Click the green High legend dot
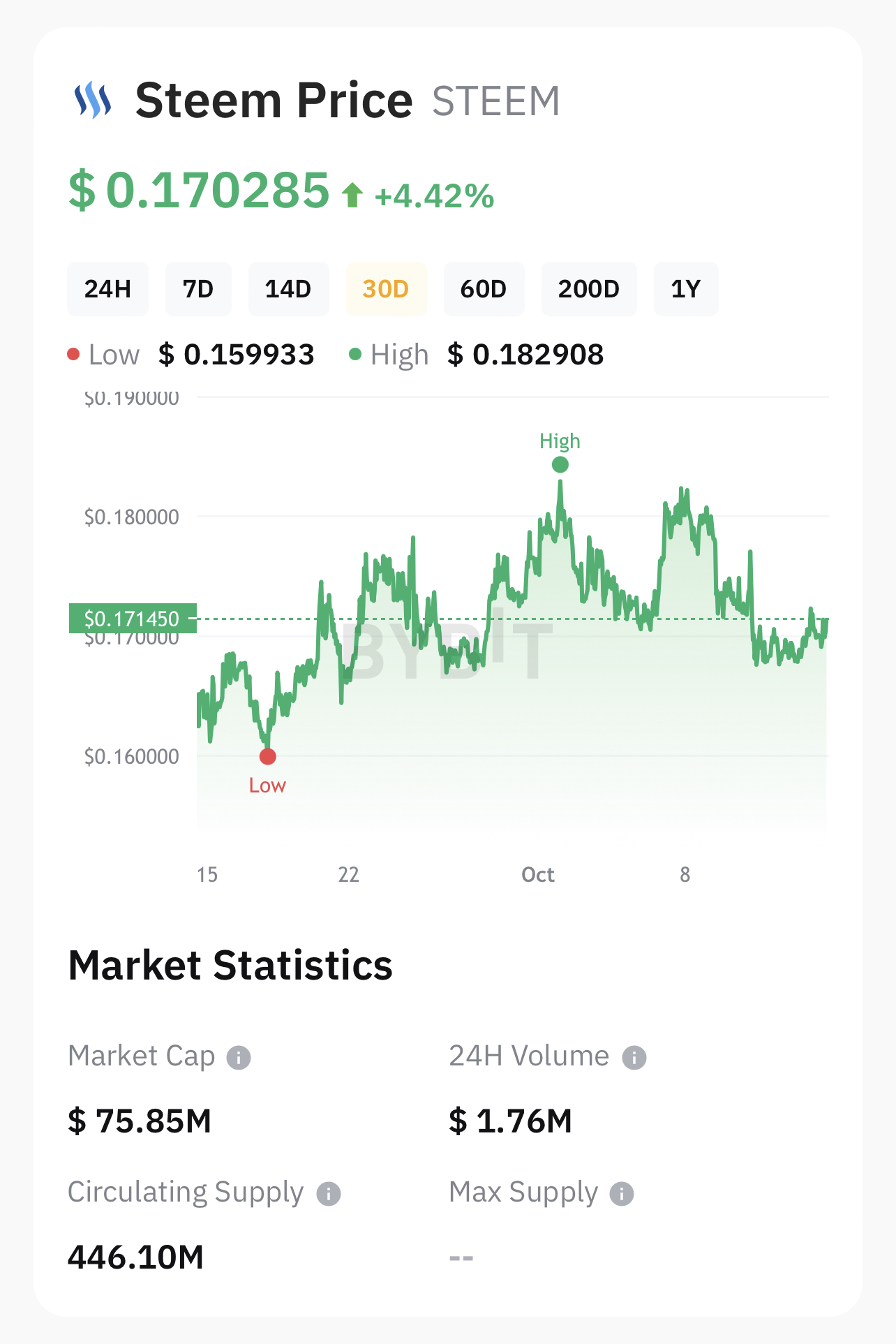Viewport: 896px width, 1344px height. 355,355
